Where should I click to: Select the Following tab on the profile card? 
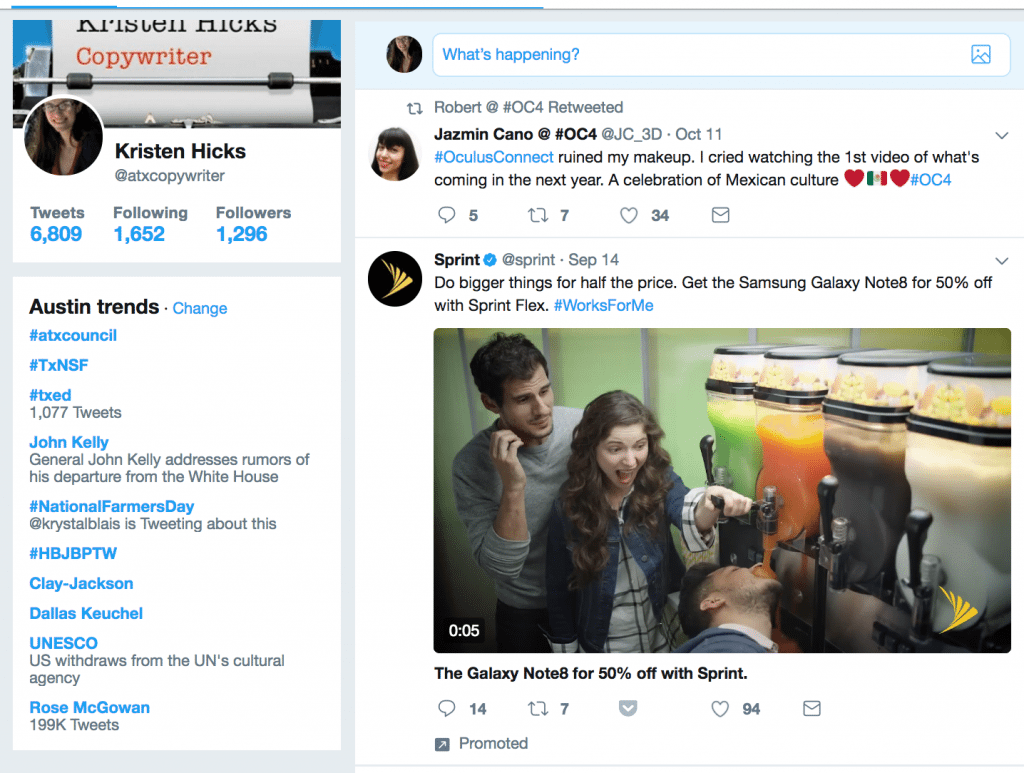(150, 223)
